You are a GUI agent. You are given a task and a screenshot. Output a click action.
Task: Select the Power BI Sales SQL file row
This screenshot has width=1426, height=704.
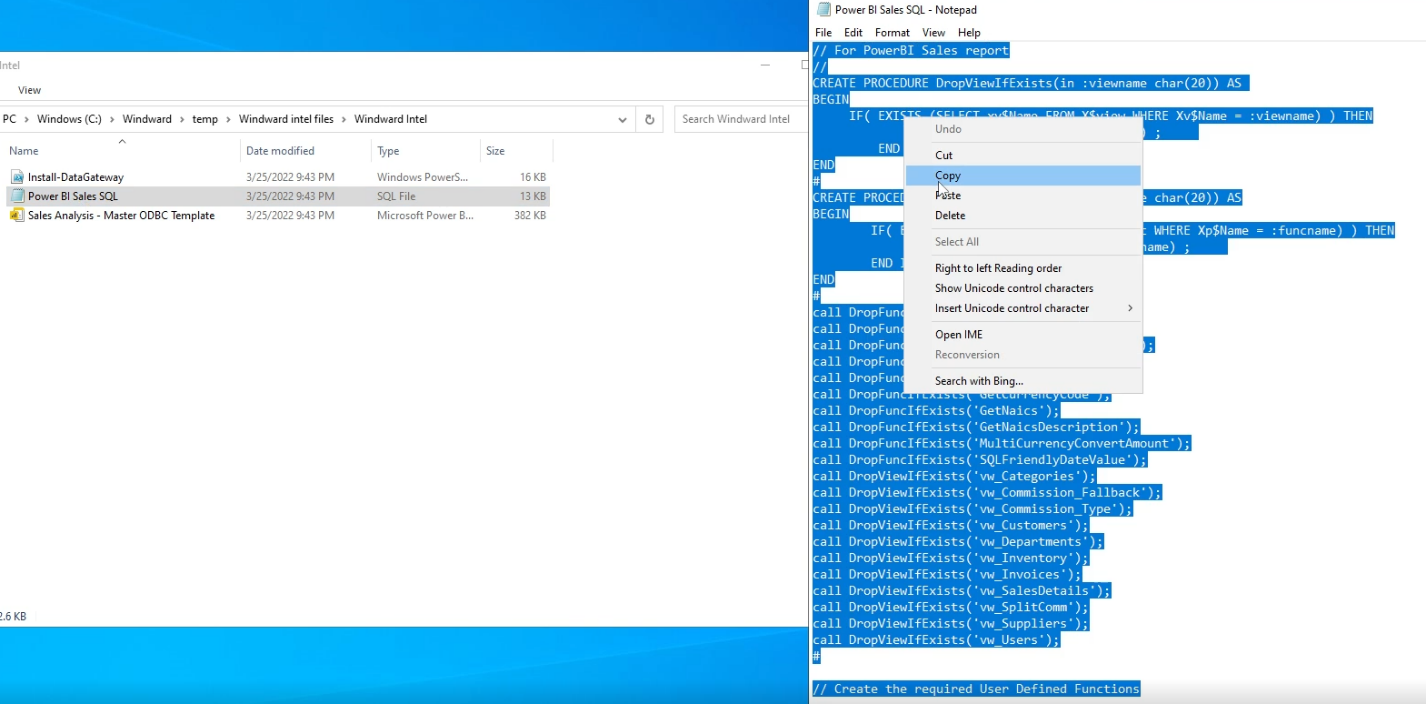click(x=278, y=196)
